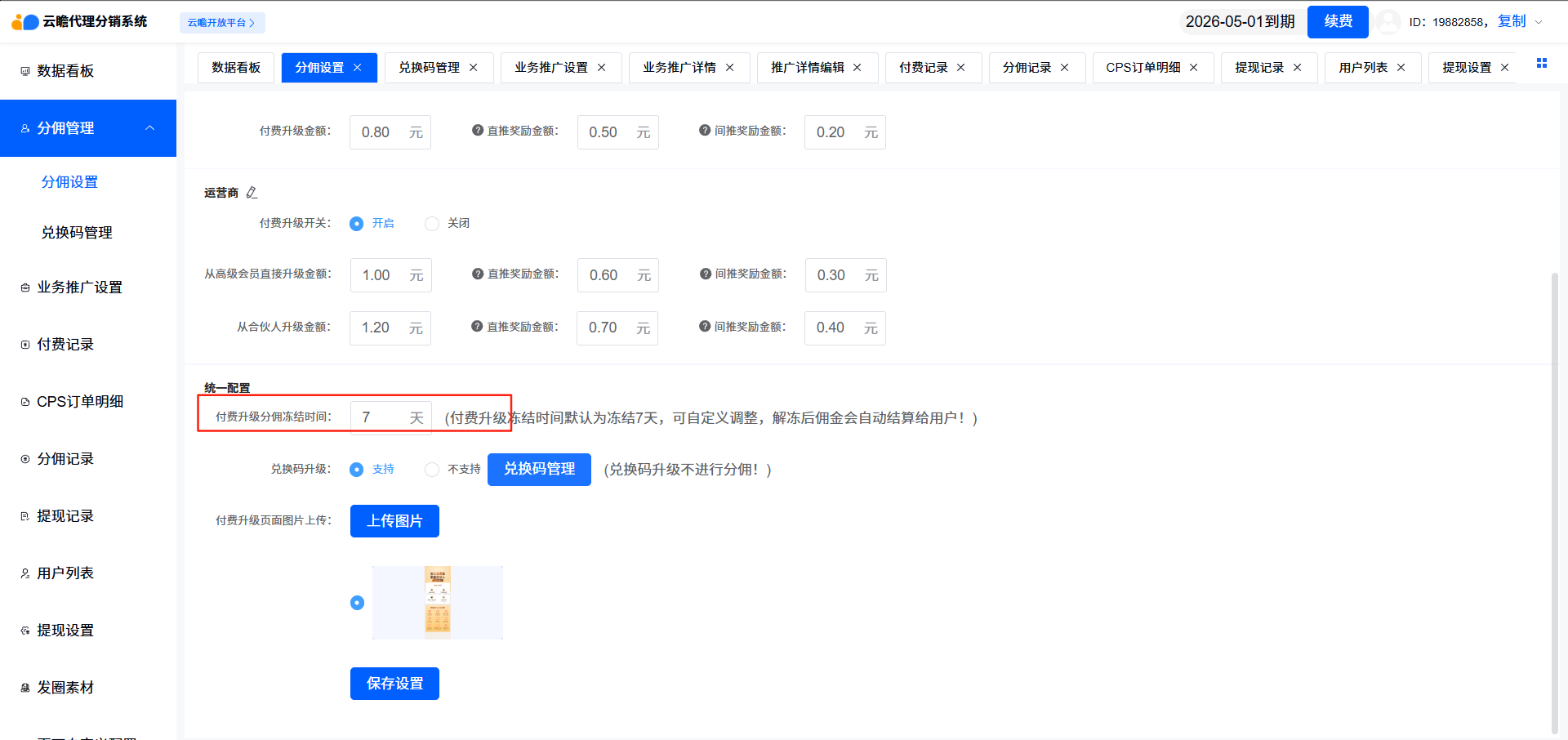Click the help icon for first-row 间推奖励金额
This screenshot has width=1568, height=740.
coord(705,130)
